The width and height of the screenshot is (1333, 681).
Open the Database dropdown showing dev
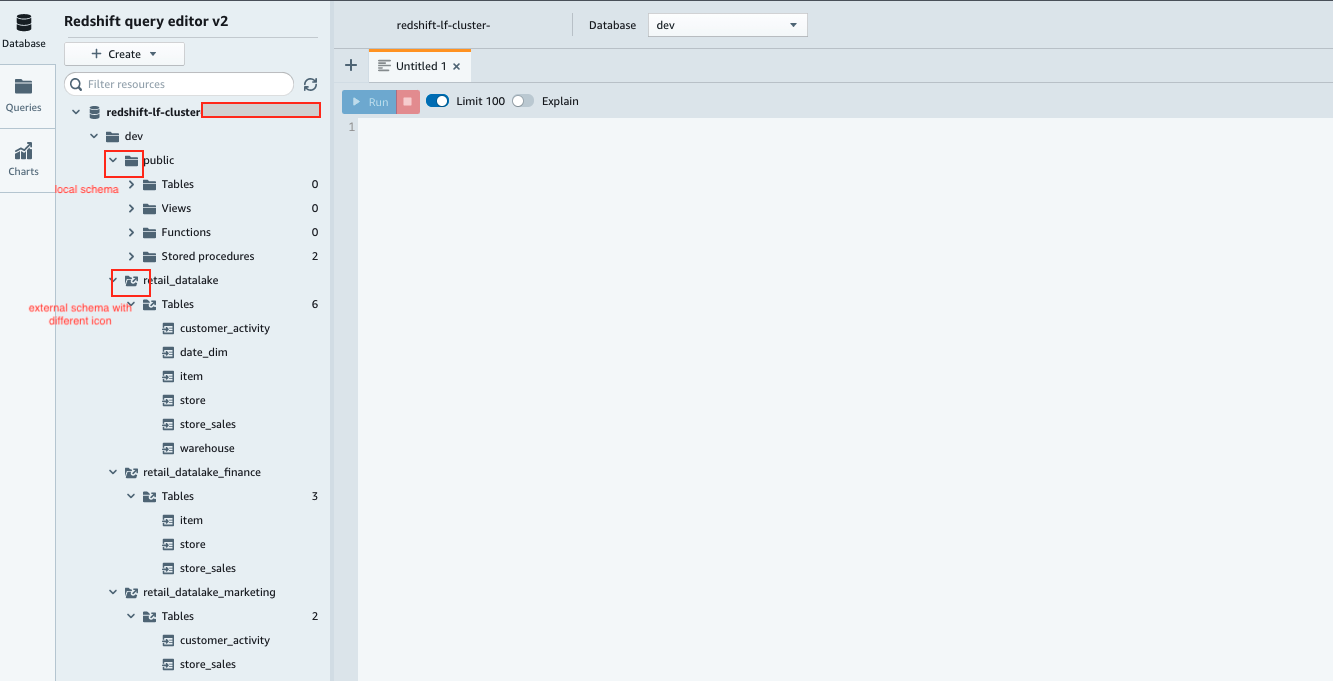(727, 25)
